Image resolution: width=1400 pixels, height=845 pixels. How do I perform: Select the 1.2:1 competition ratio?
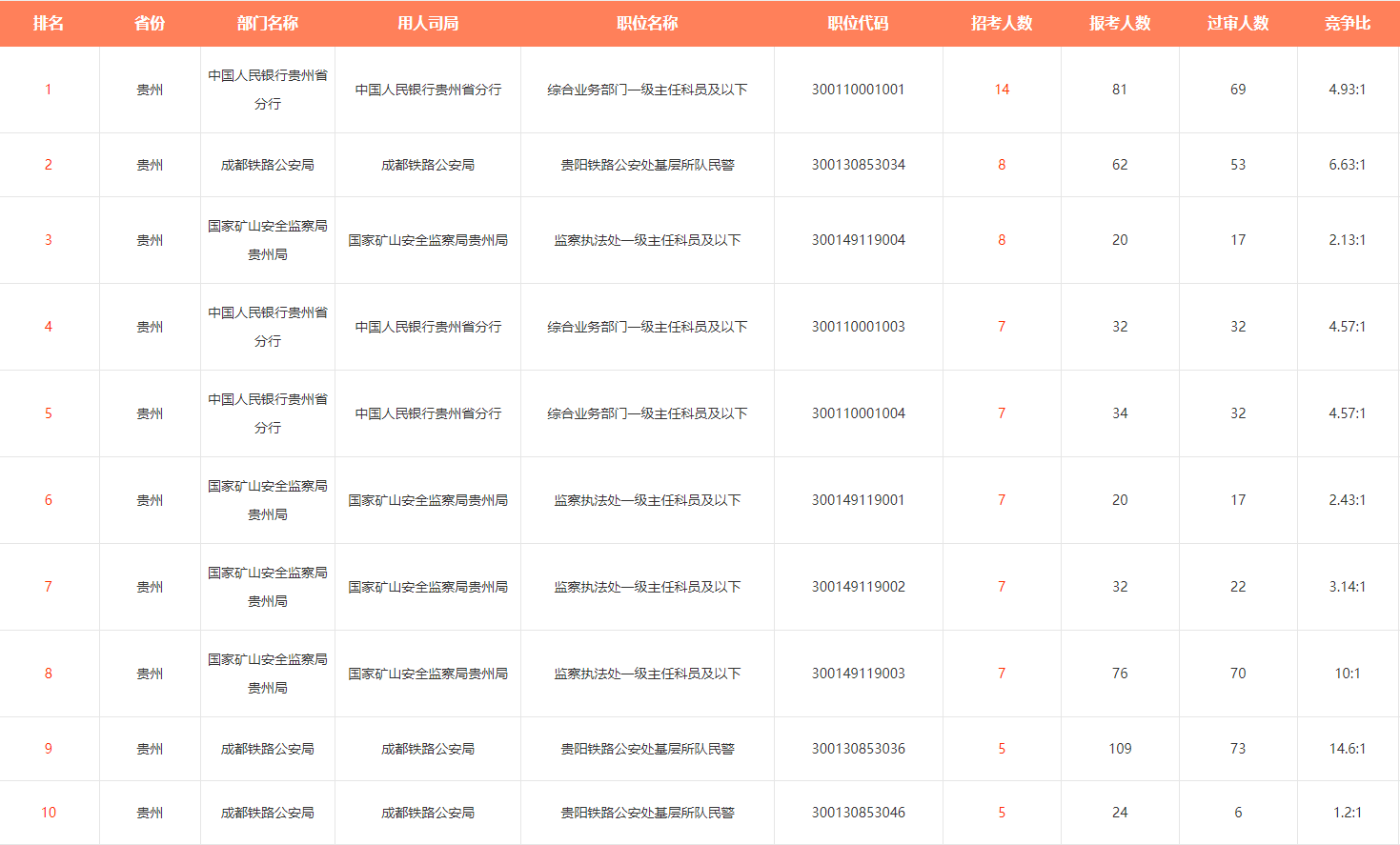point(1348,813)
